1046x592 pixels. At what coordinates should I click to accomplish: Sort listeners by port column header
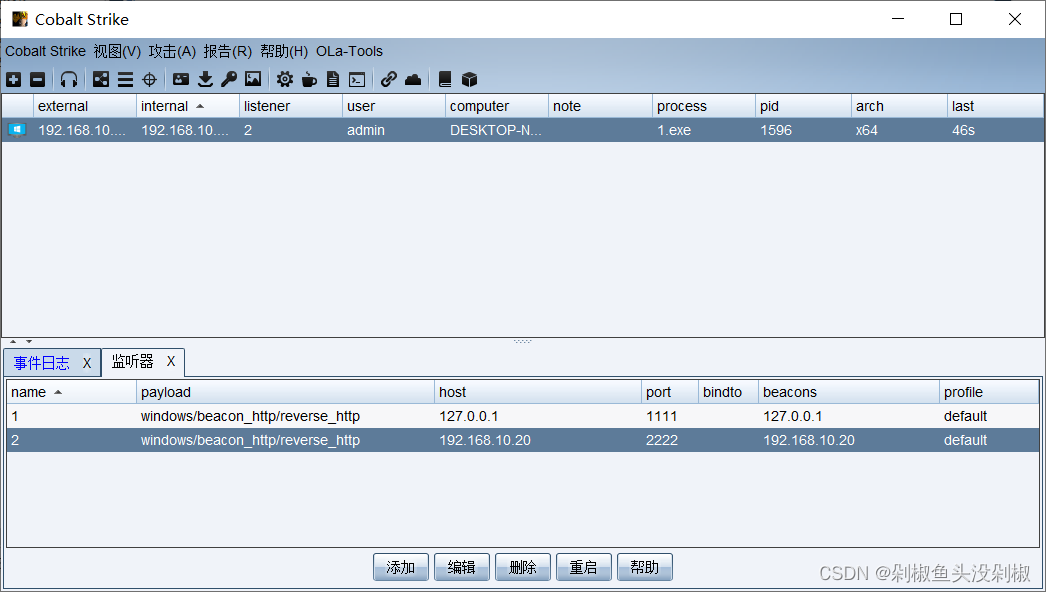670,392
